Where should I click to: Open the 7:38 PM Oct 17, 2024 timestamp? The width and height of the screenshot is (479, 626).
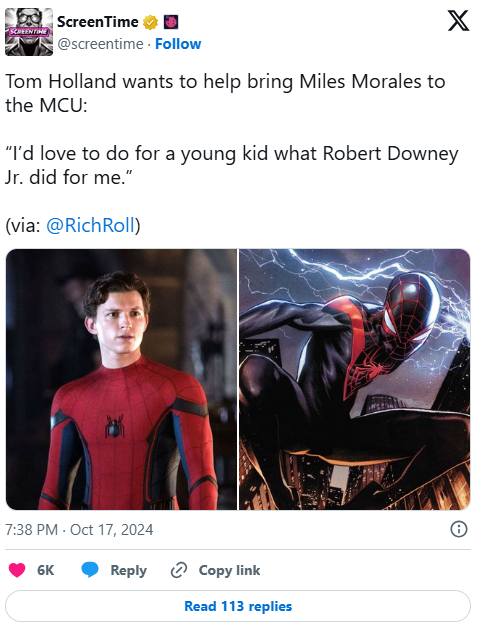(79, 530)
